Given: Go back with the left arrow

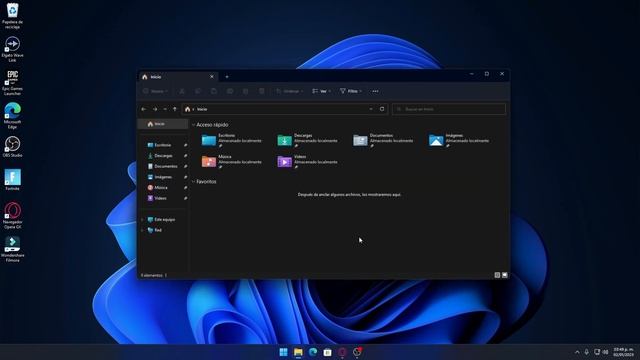Looking at the screenshot, I should point(144,109).
